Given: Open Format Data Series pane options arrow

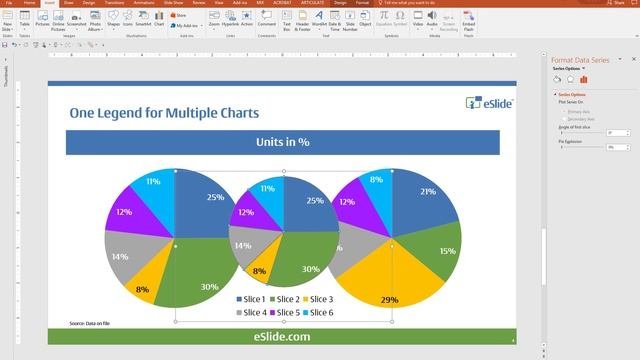Looking at the screenshot, I should coord(620,60).
